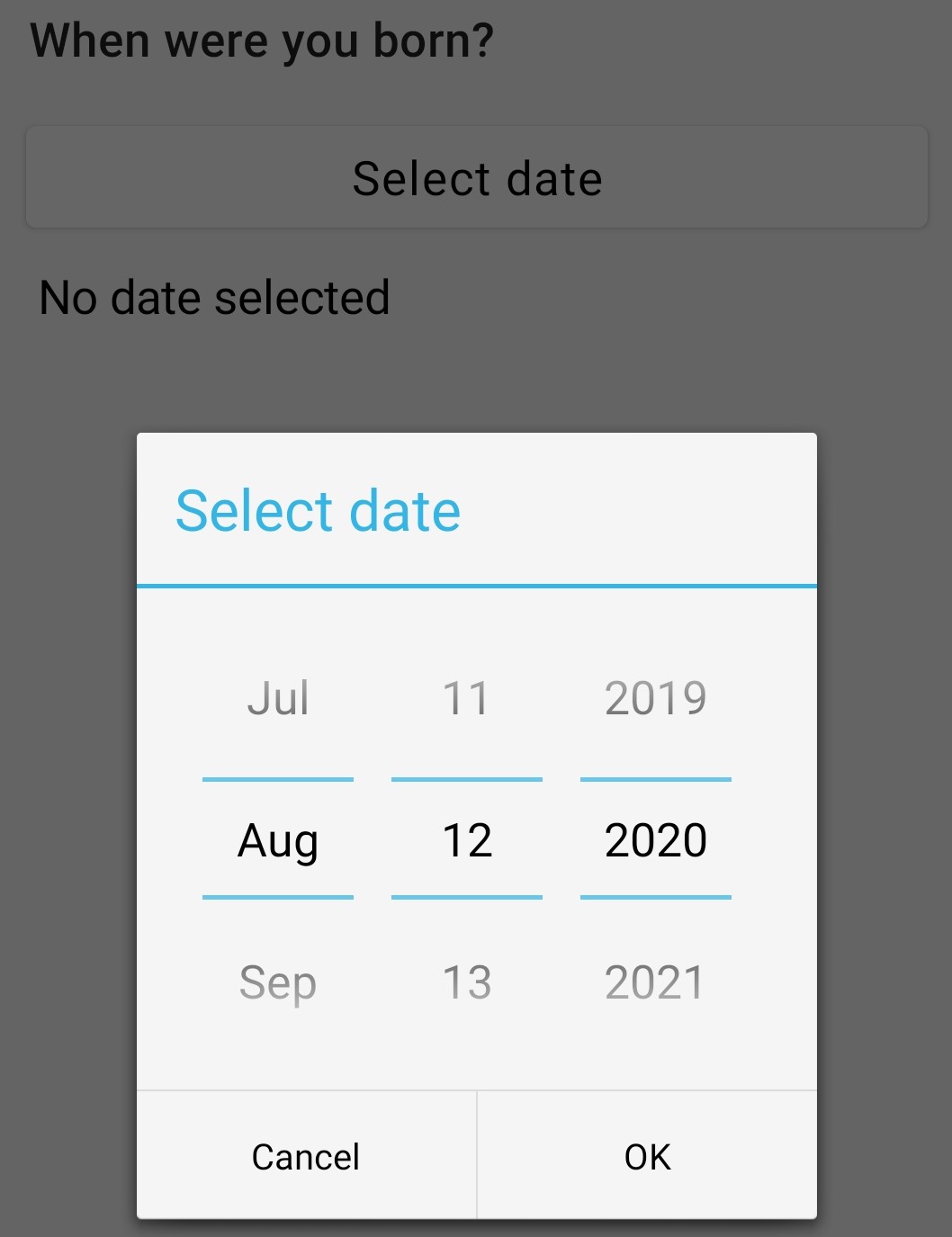Image resolution: width=952 pixels, height=1237 pixels.
Task: Click the blue line below day 12
Action: pyautogui.click(x=467, y=897)
